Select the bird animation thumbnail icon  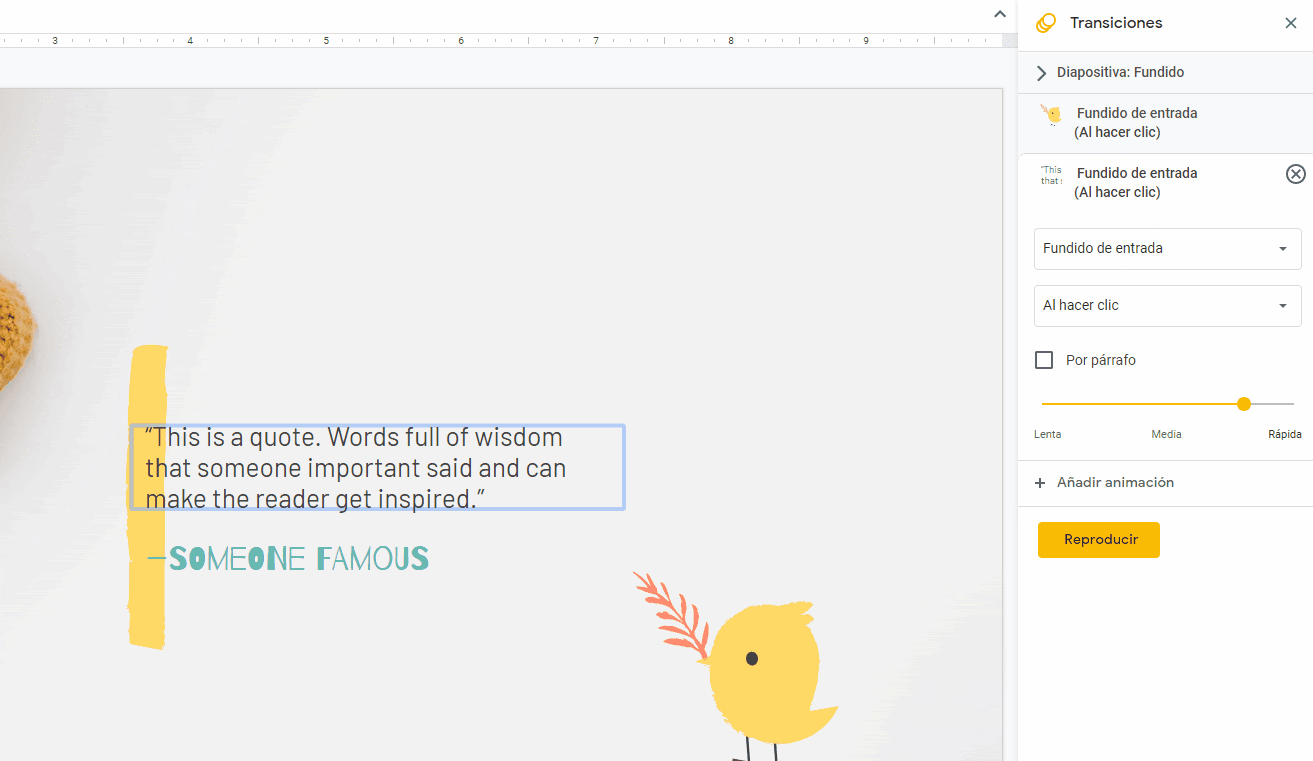click(x=1051, y=115)
